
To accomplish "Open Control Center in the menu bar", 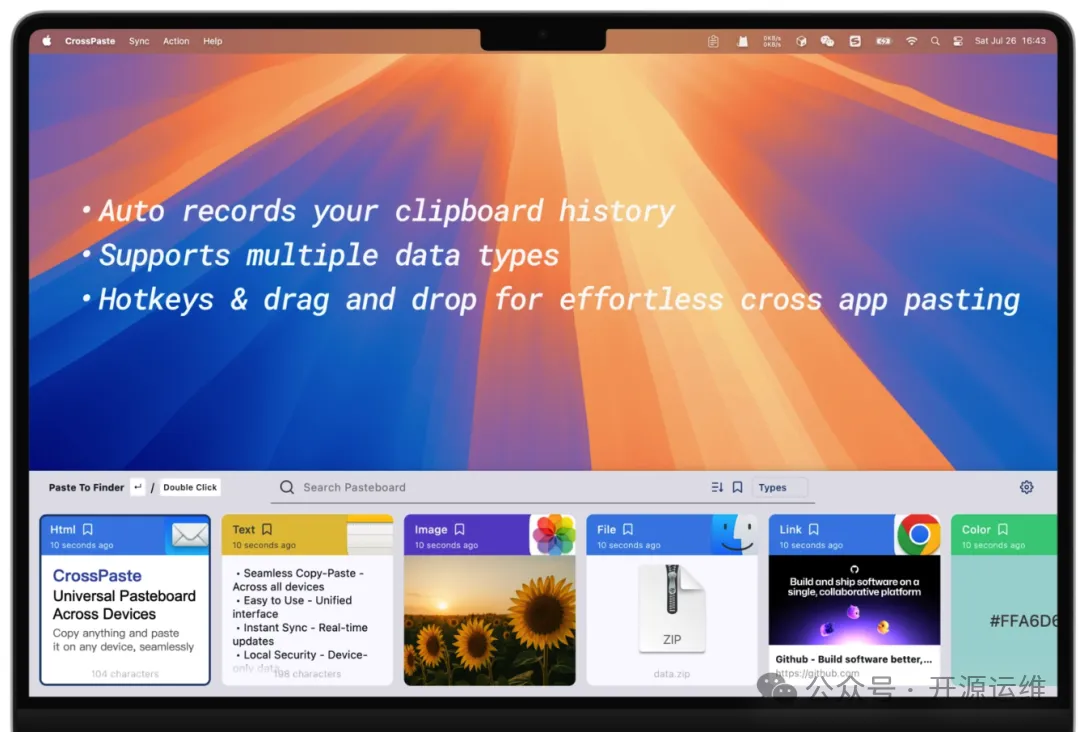I will 958,41.
